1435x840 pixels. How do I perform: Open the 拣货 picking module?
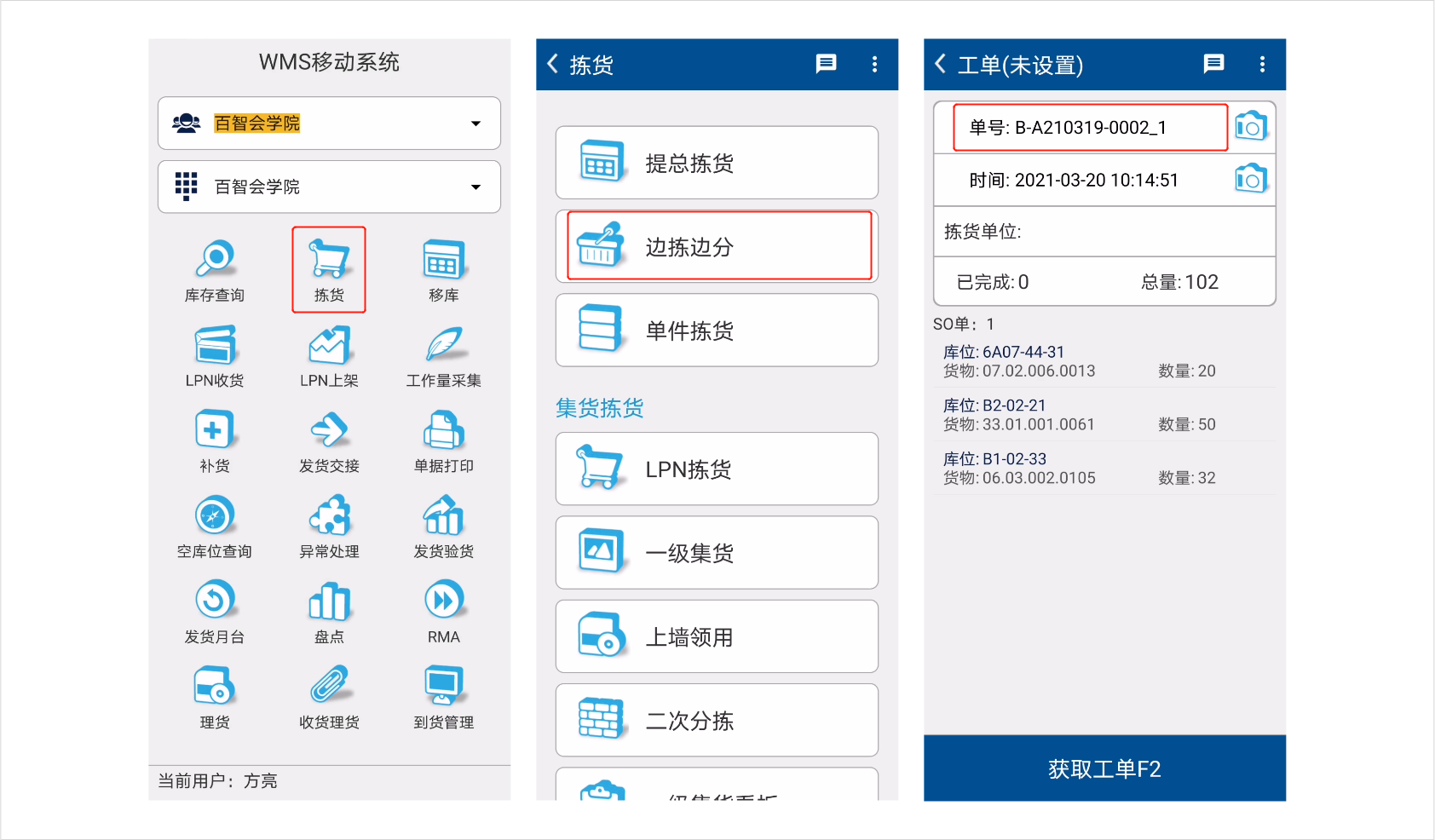pos(329,268)
